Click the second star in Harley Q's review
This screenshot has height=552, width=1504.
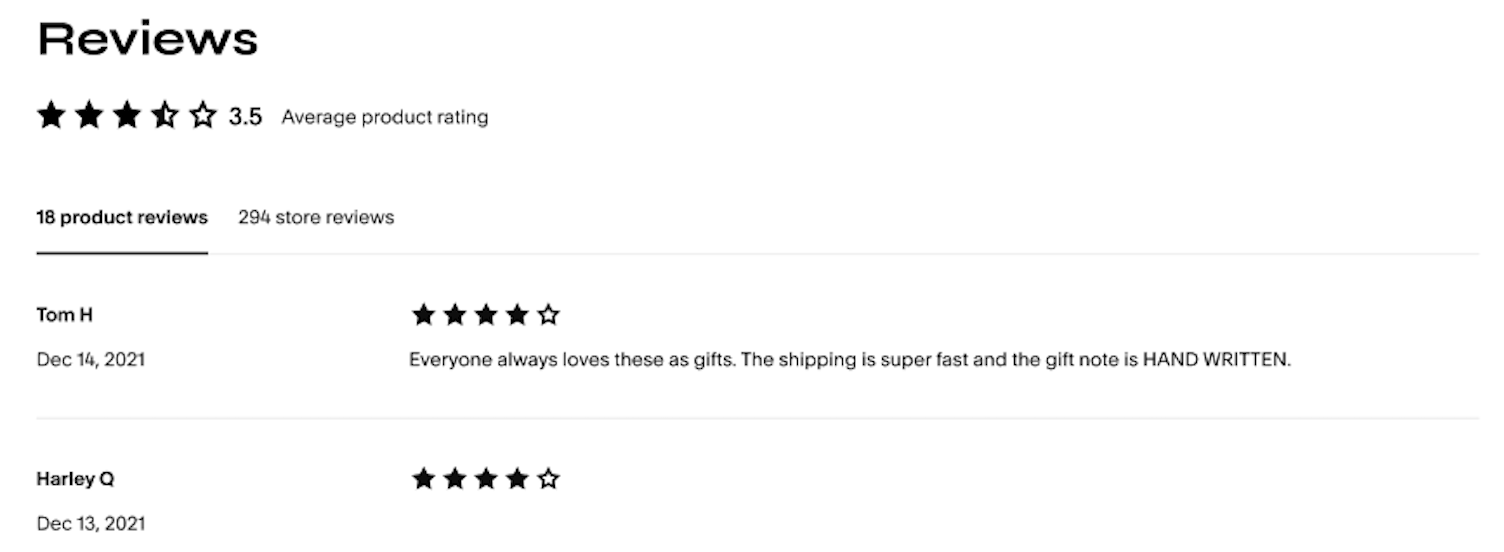455,479
